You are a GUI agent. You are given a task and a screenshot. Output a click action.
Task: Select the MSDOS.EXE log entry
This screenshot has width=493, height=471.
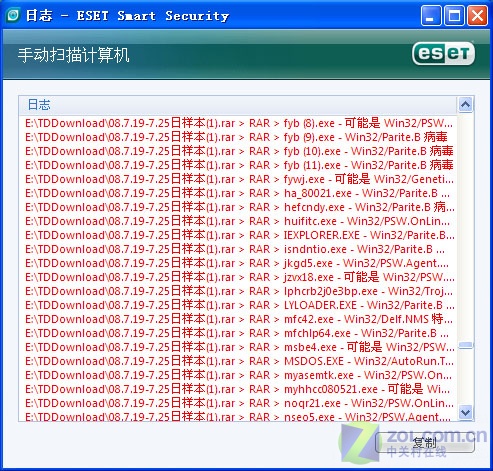(239, 361)
